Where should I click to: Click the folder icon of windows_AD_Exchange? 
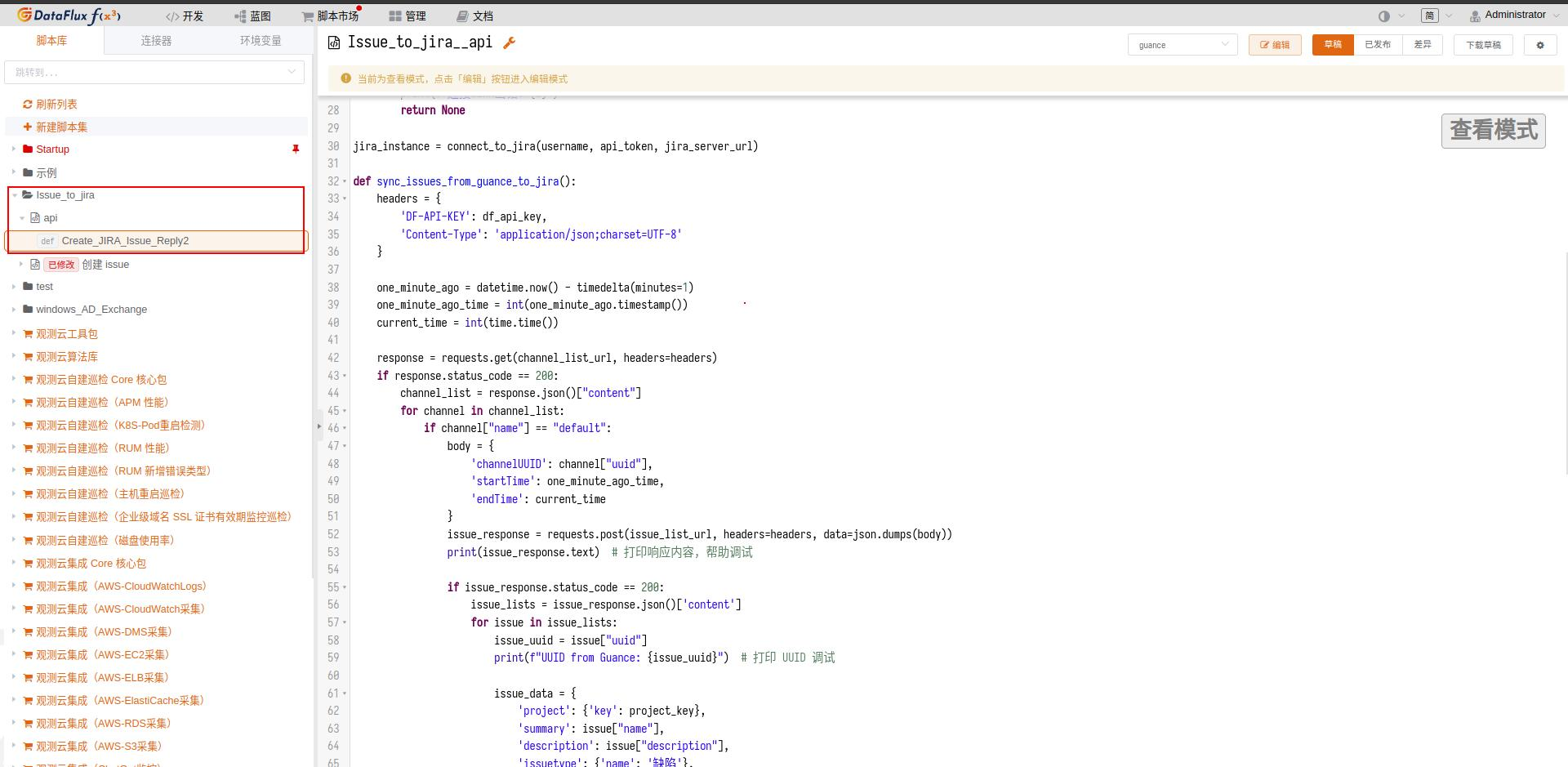28,309
